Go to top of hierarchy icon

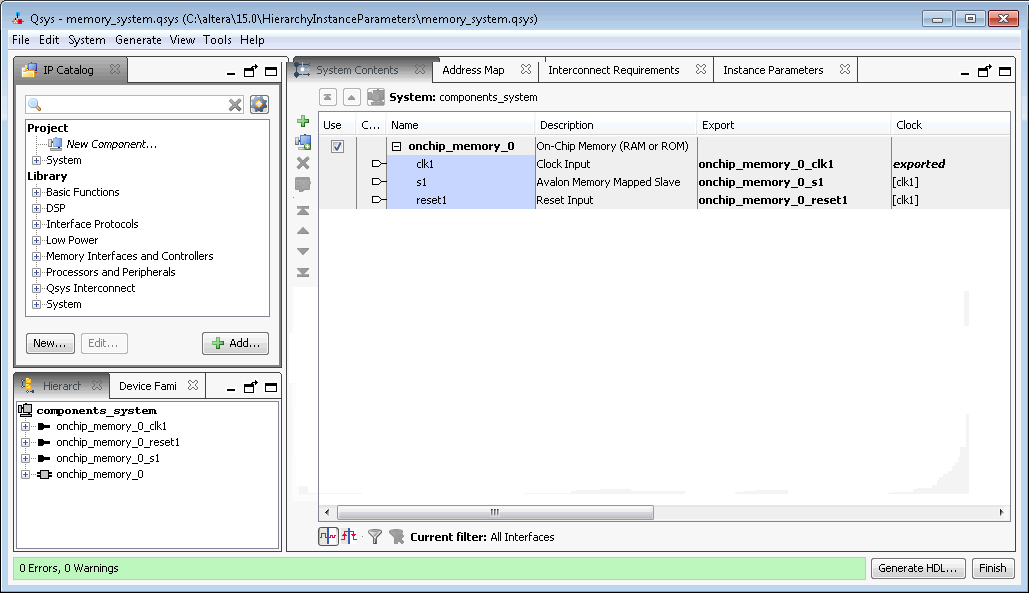327,98
